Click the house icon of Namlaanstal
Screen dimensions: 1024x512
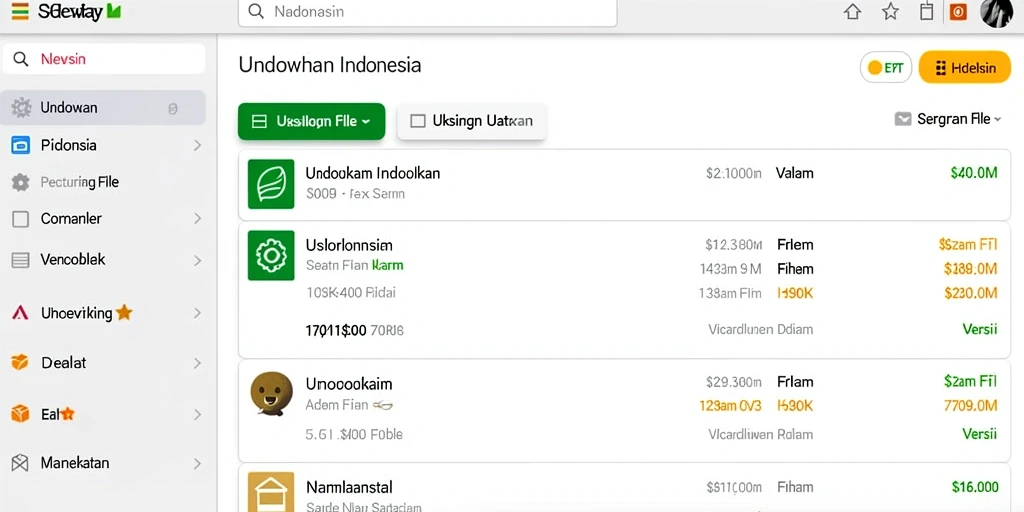(x=271, y=492)
